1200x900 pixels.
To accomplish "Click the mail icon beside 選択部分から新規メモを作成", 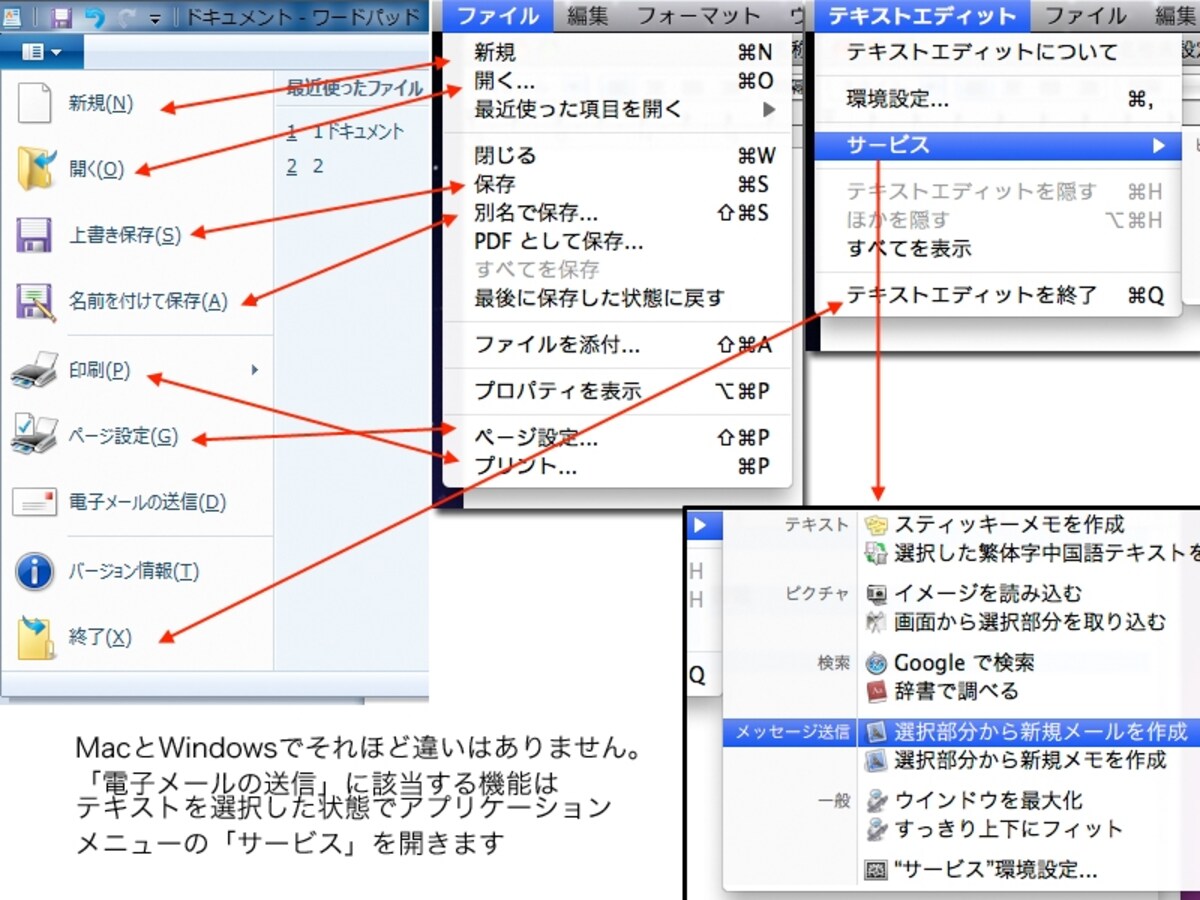I will coord(876,760).
